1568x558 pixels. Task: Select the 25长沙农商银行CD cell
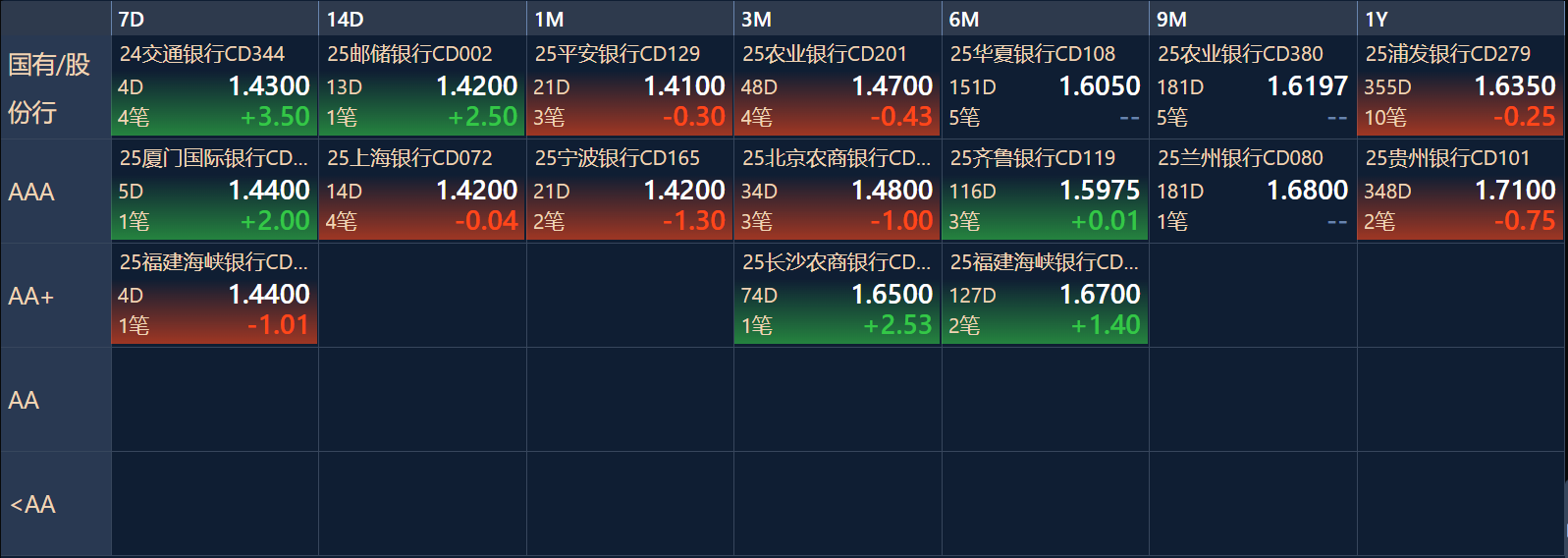(x=838, y=295)
